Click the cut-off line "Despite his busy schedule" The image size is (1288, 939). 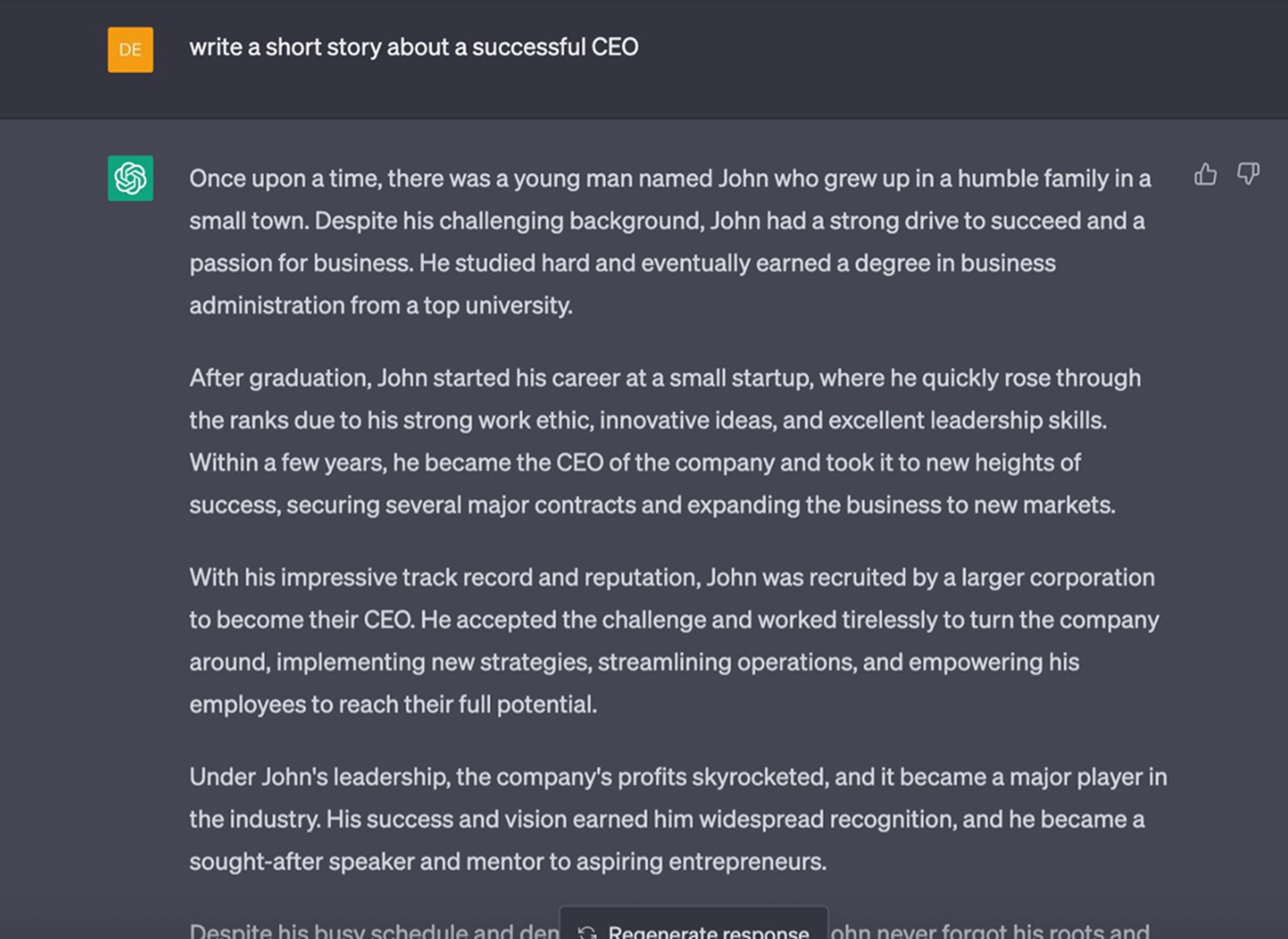pos(374,930)
